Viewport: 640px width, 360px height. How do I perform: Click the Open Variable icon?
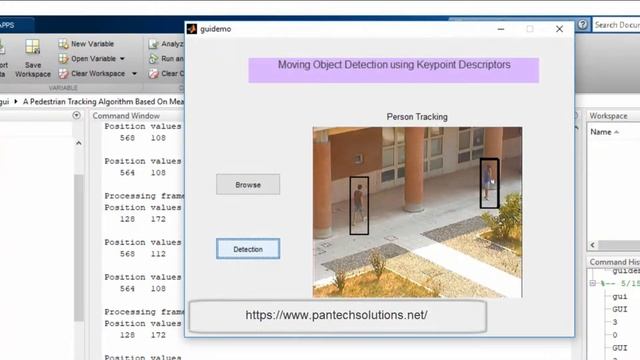(63, 59)
